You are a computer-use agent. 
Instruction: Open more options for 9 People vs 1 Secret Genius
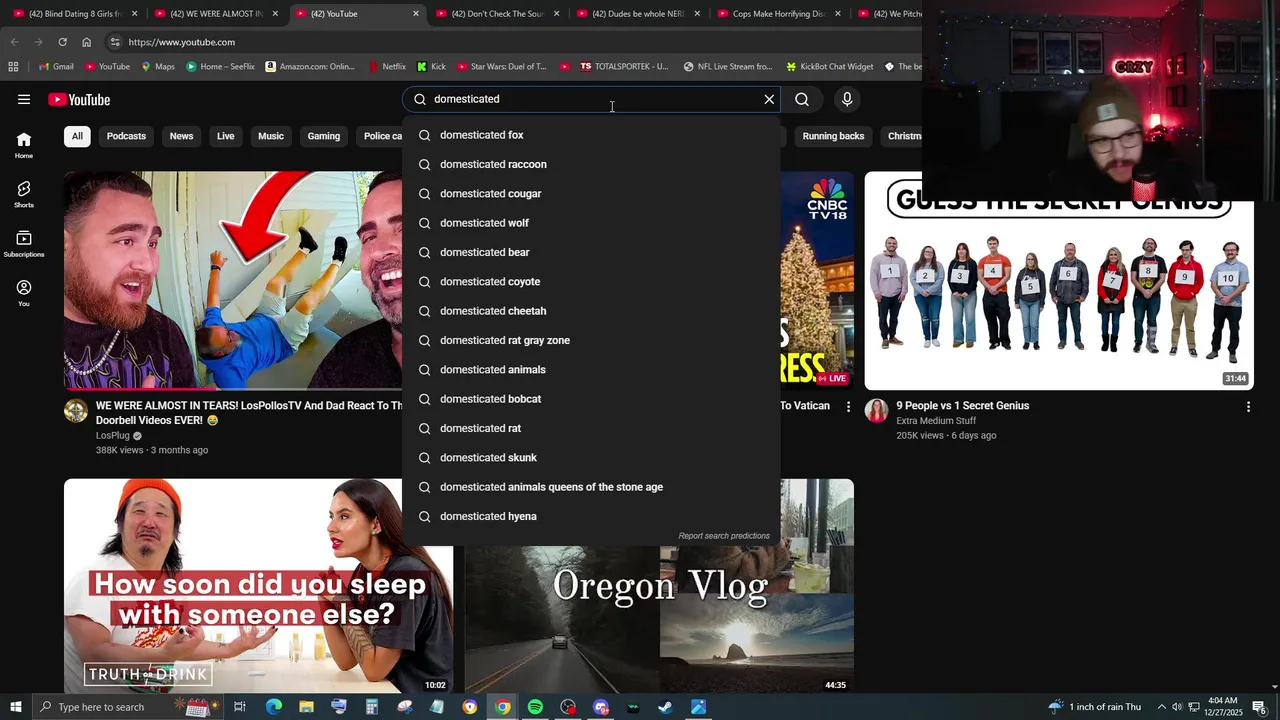coord(1248,407)
